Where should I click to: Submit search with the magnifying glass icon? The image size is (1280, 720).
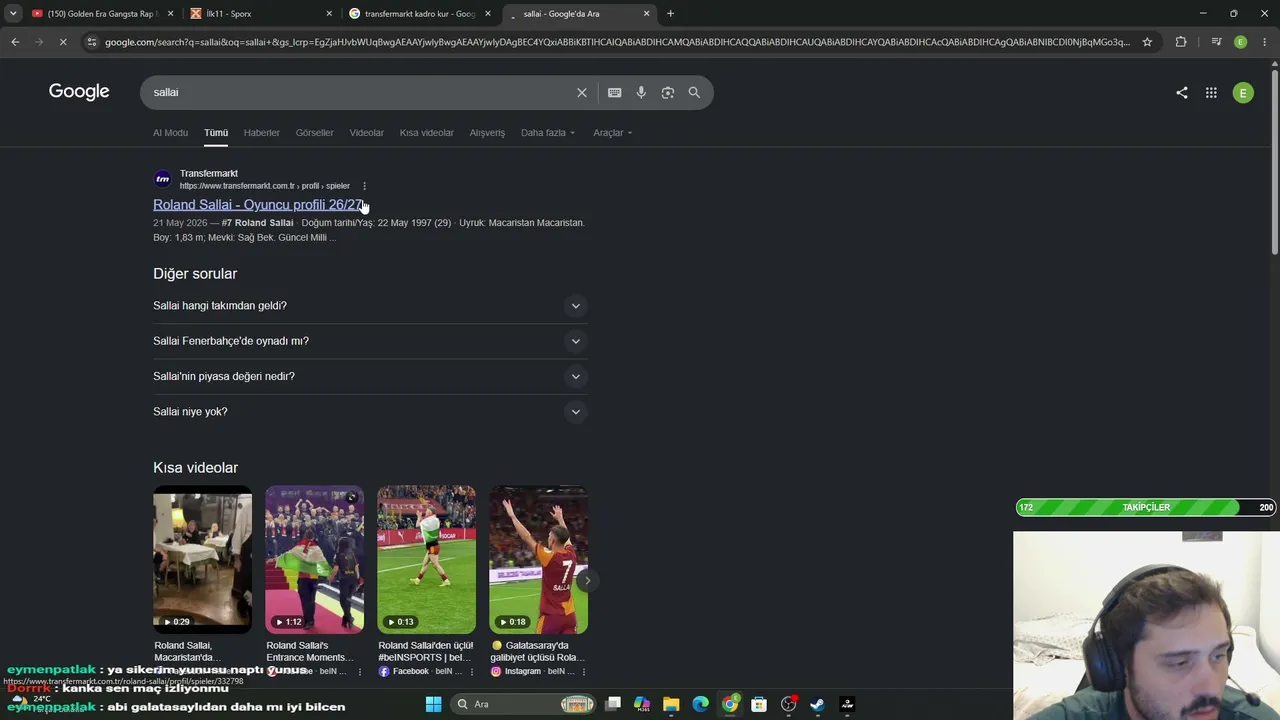pos(694,92)
